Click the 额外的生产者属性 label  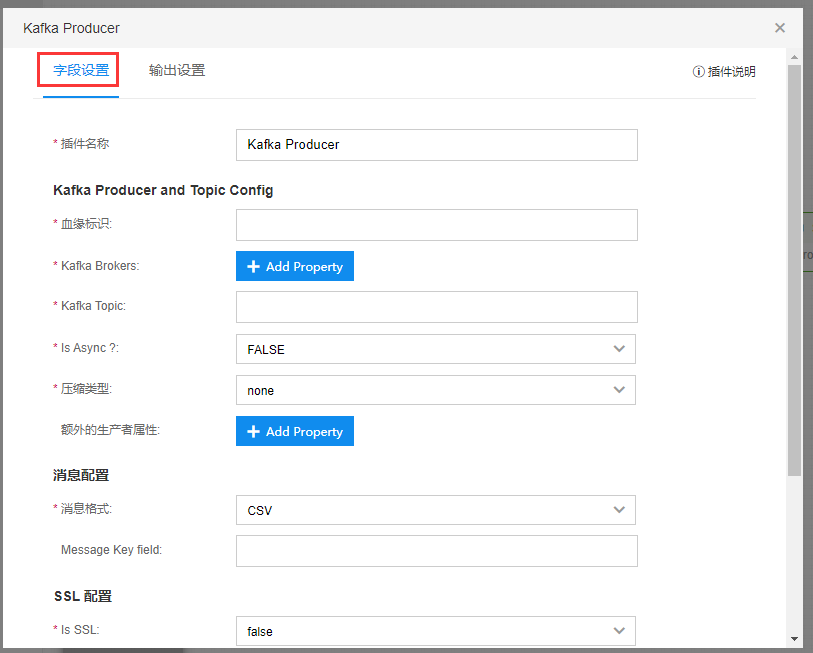[110, 430]
